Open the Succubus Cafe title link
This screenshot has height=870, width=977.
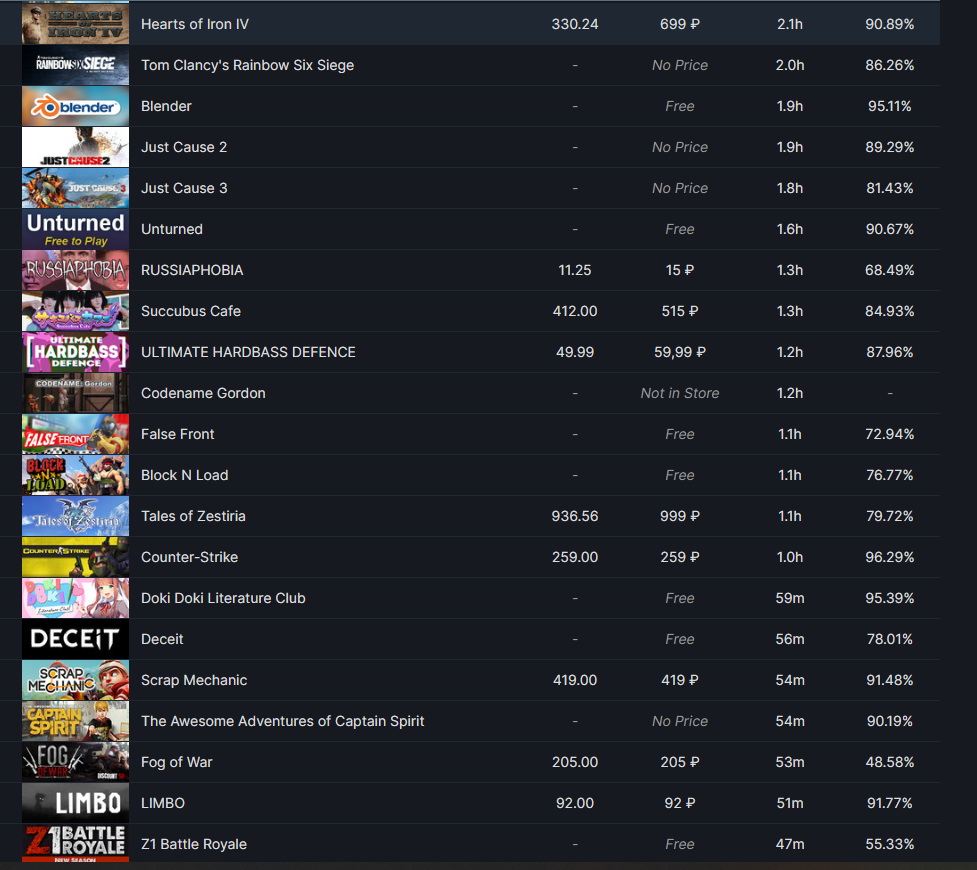pyautogui.click(x=191, y=311)
